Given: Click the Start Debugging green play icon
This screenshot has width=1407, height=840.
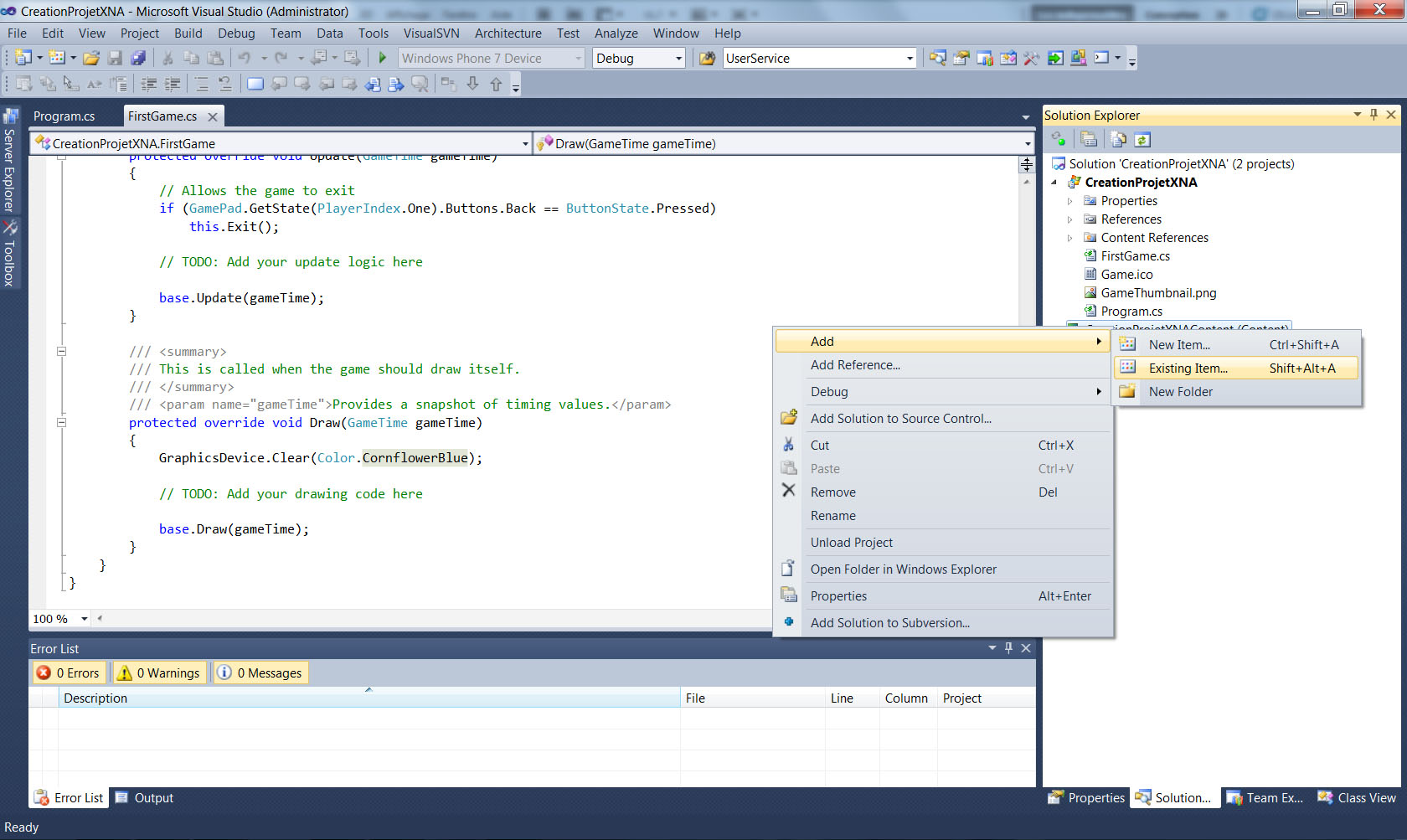Looking at the screenshot, I should pos(383,58).
